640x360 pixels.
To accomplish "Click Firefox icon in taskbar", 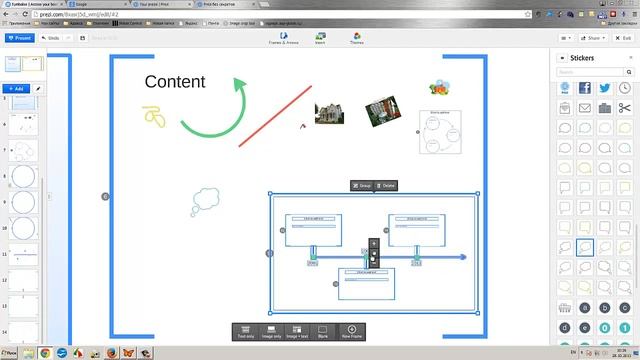I will click(x=111, y=353).
